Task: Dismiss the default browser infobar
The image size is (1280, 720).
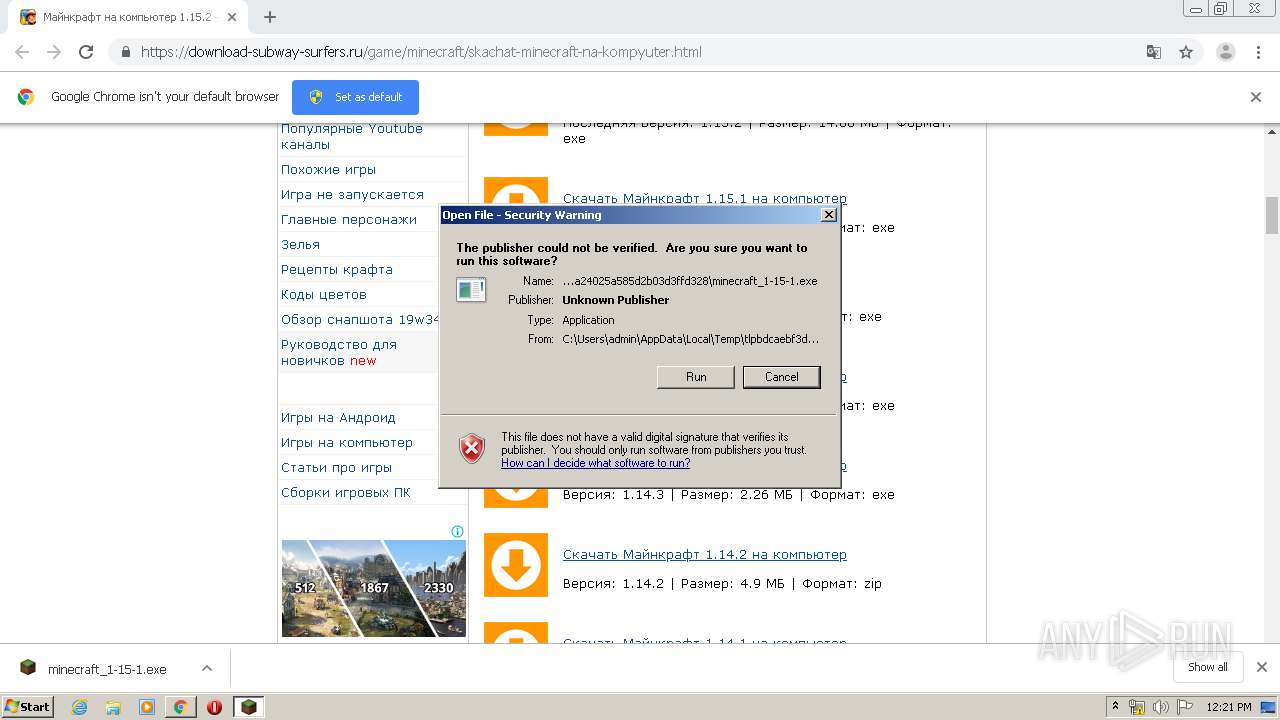Action: click(x=1256, y=97)
